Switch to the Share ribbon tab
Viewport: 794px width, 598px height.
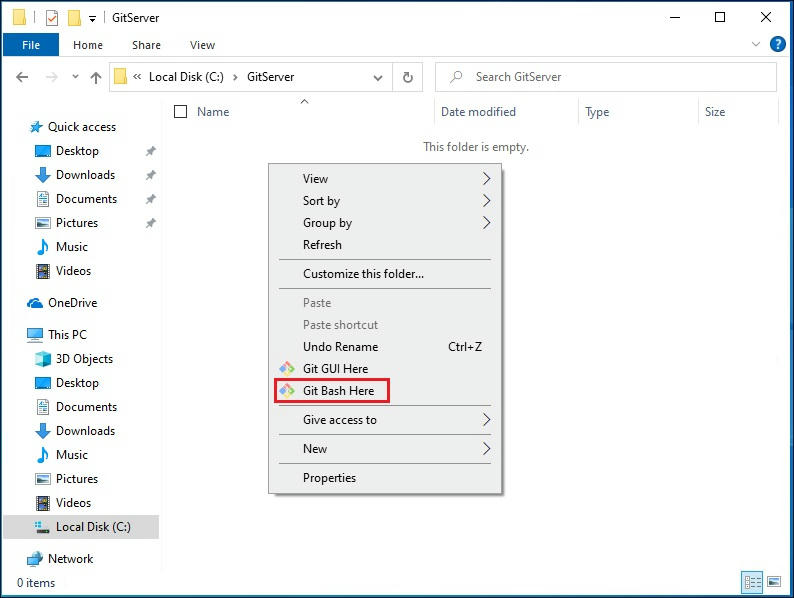pyautogui.click(x=146, y=45)
